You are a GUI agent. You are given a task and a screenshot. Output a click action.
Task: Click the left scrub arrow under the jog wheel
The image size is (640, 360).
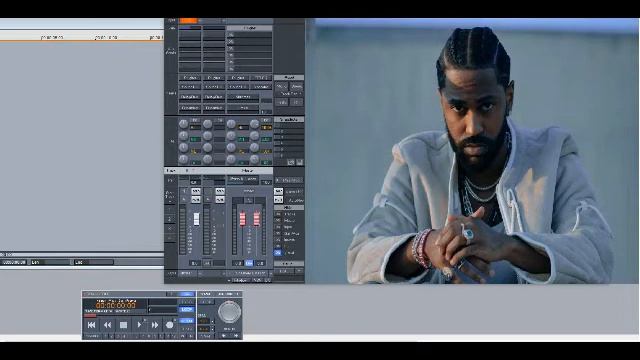tap(223, 336)
